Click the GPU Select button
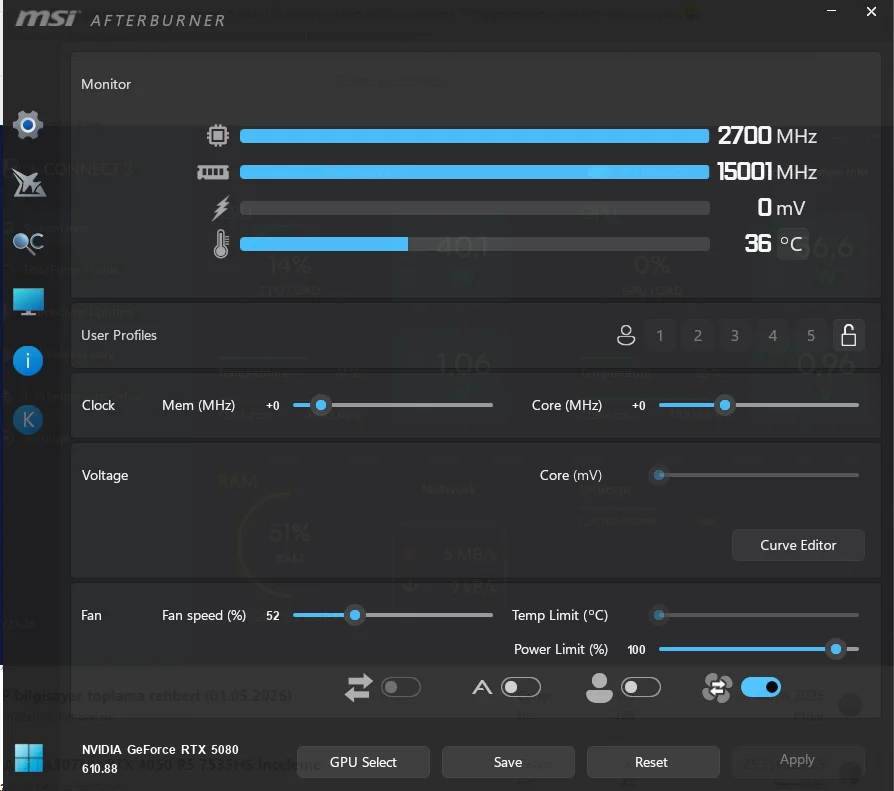Viewport: 894px width, 791px height. coord(363,762)
